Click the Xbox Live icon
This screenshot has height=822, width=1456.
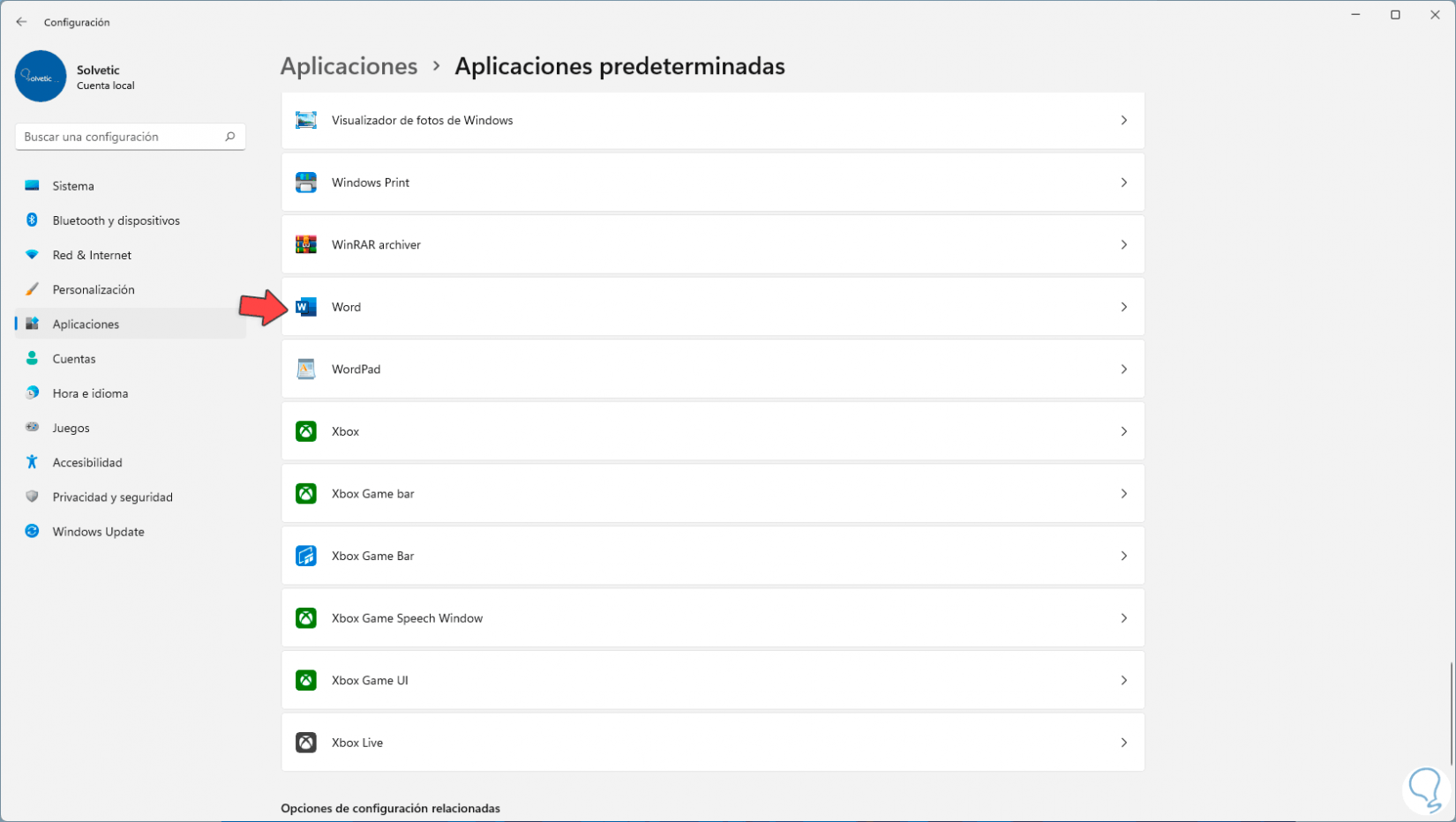click(x=306, y=743)
